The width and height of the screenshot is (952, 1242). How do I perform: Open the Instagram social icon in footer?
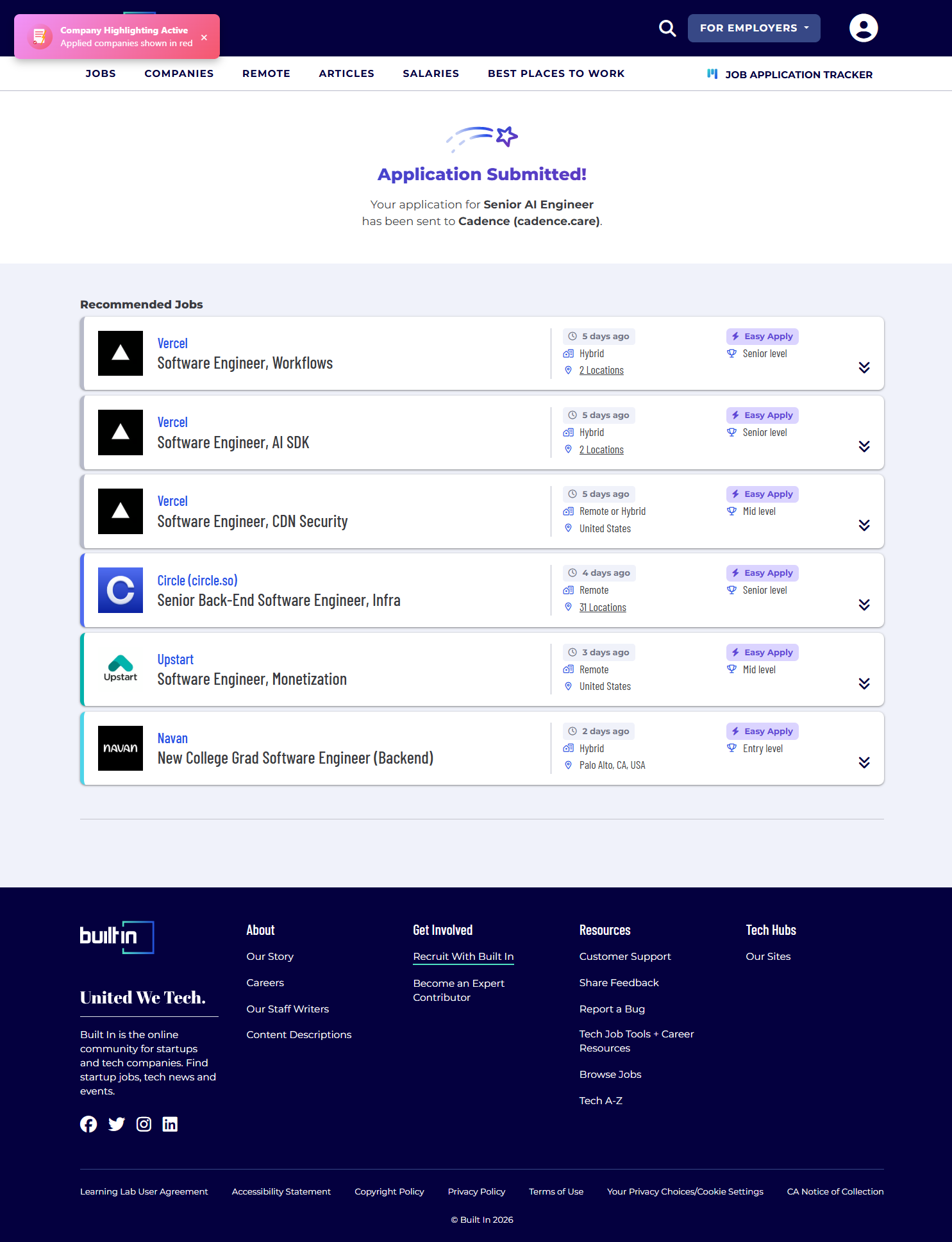144,1124
